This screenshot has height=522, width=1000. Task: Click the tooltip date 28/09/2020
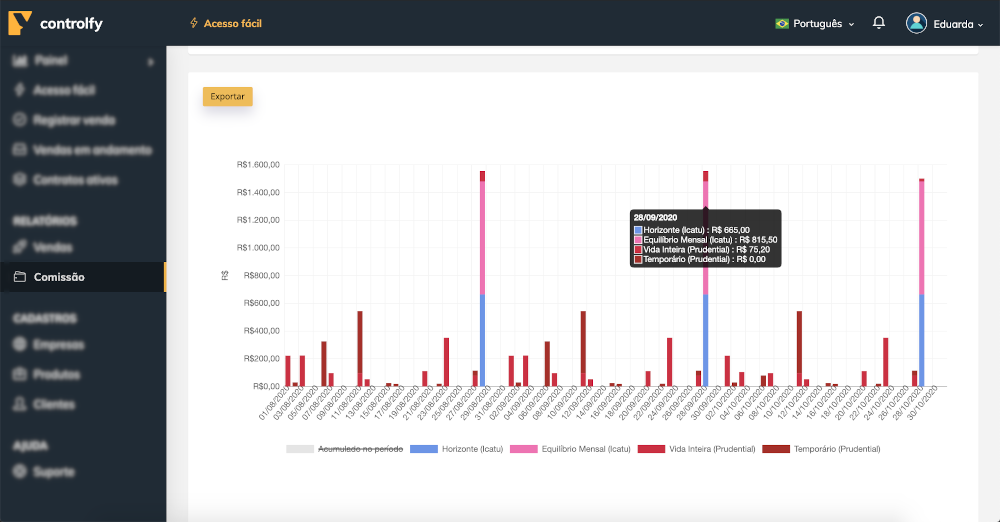pyautogui.click(x=656, y=218)
